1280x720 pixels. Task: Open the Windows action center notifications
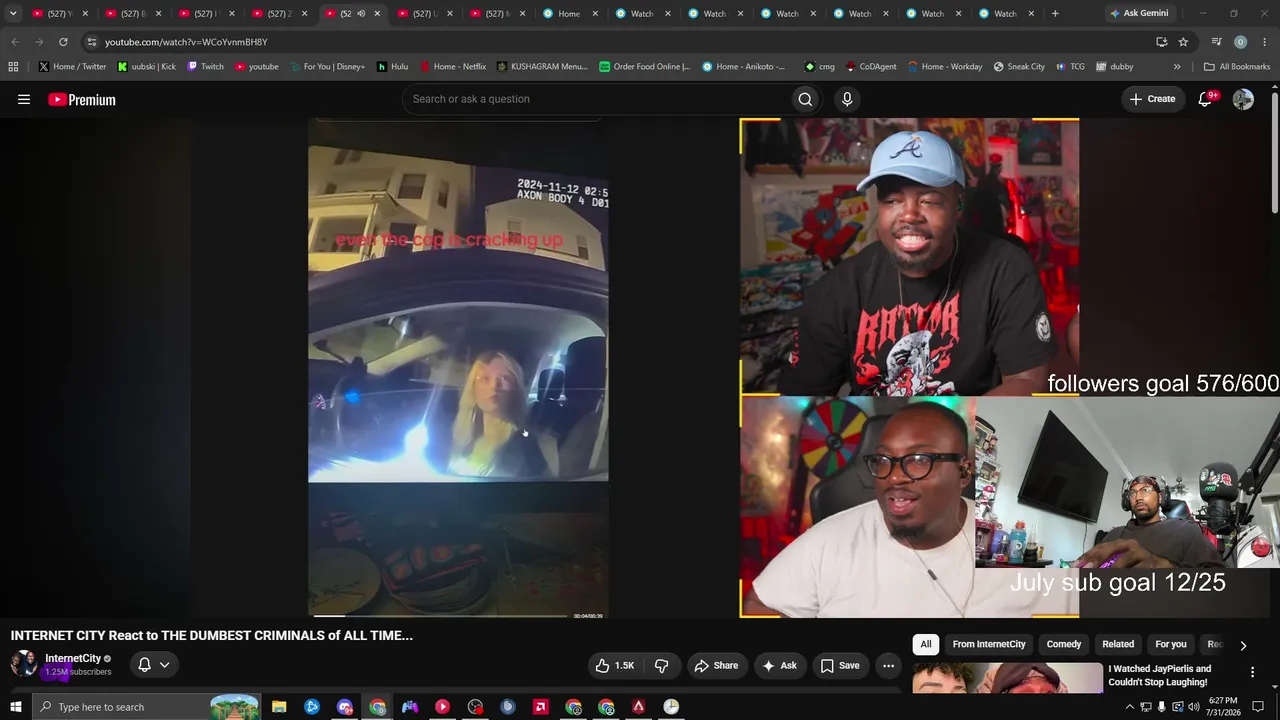pos(1258,707)
